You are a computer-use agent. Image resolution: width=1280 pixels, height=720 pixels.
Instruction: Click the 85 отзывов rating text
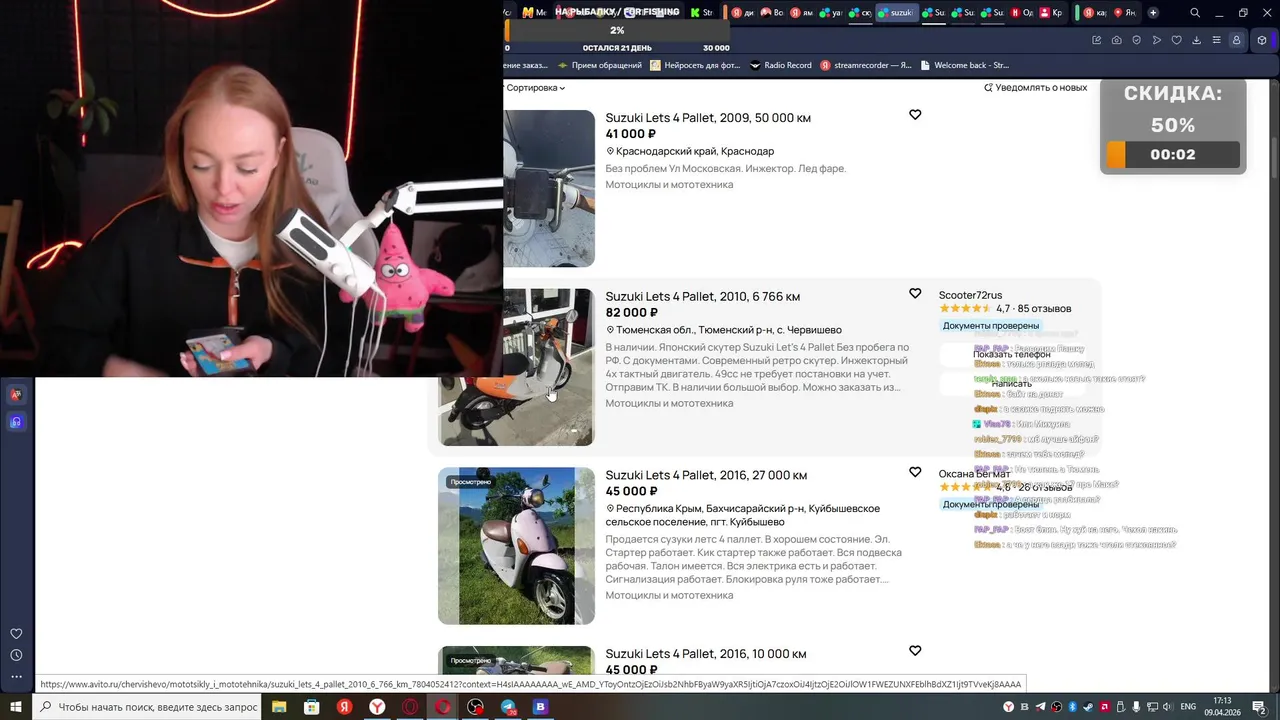click(x=1044, y=309)
